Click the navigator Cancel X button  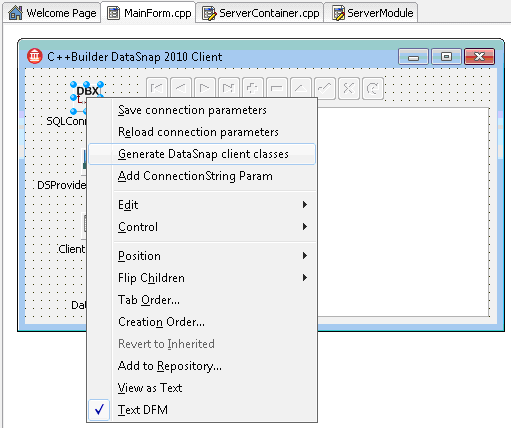click(349, 88)
